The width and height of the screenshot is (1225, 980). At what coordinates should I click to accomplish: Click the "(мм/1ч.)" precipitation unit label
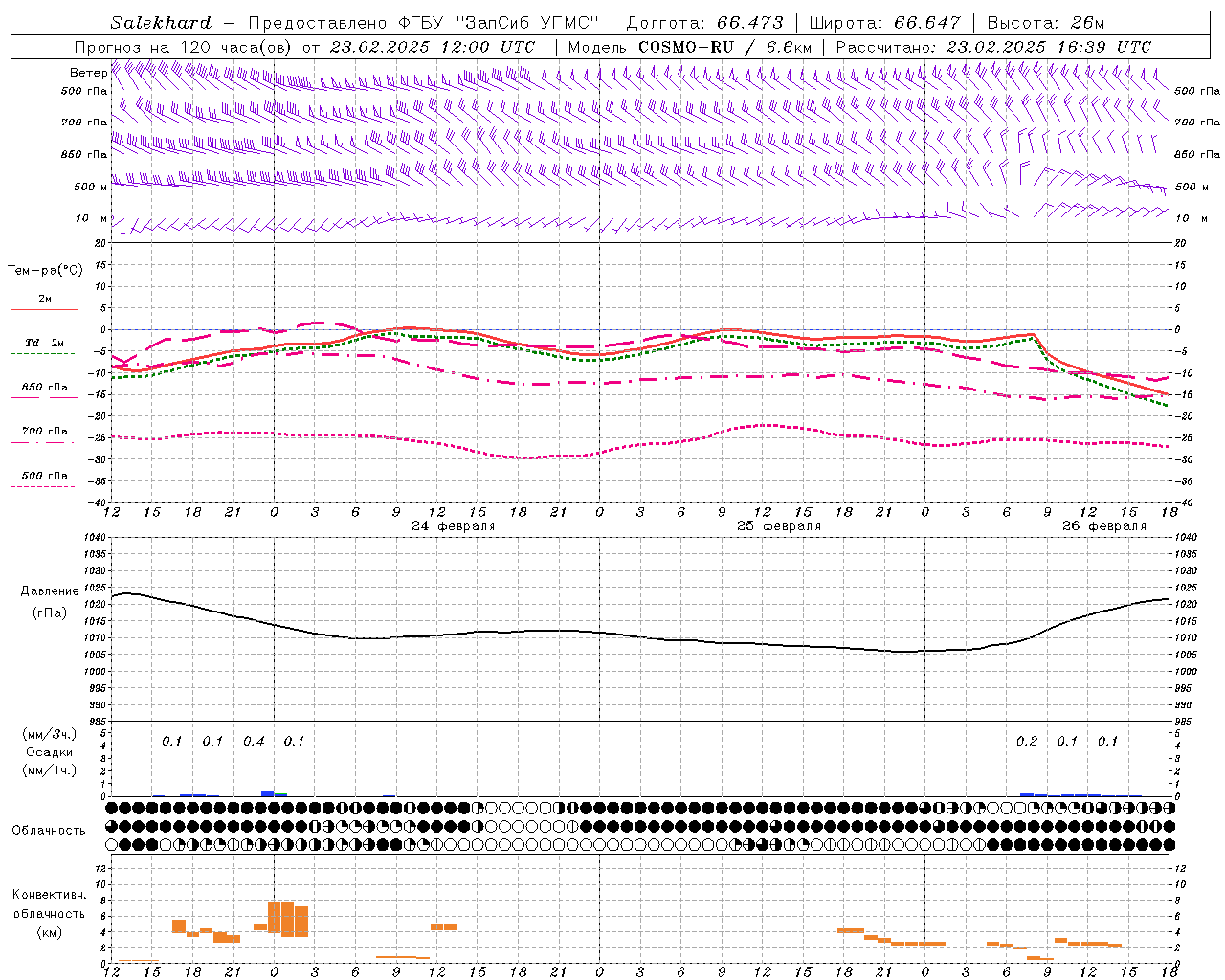click(x=49, y=770)
